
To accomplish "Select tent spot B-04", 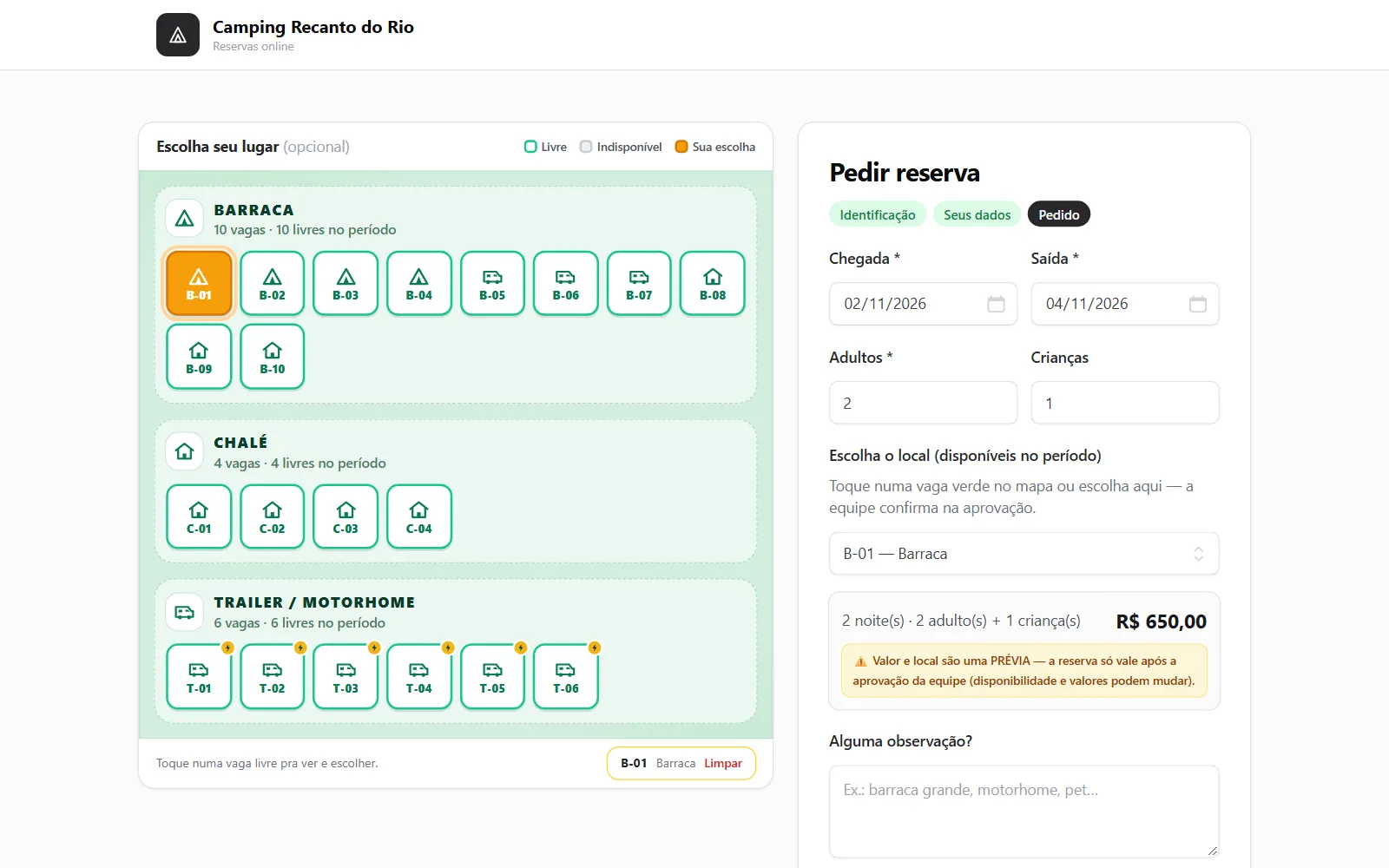I will pos(419,283).
